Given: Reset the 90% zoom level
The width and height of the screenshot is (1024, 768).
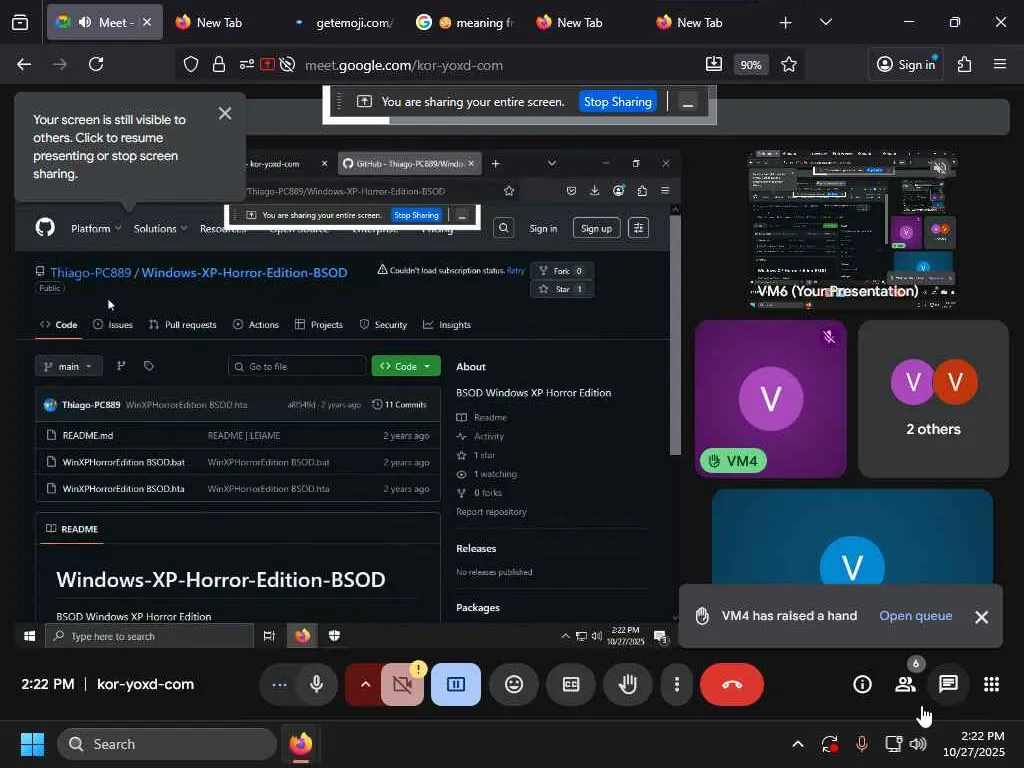Looking at the screenshot, I should point(751,65).
